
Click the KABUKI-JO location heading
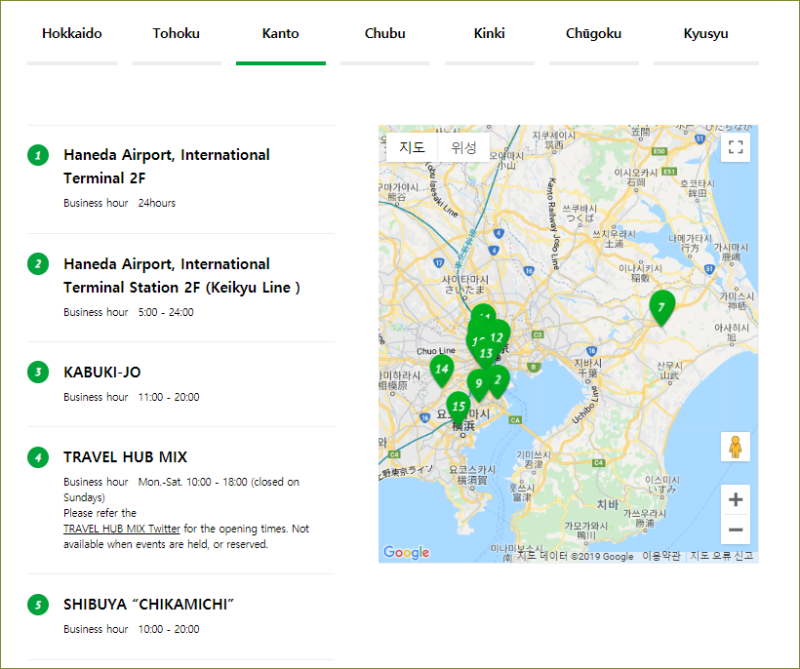(x=102, y=373)
